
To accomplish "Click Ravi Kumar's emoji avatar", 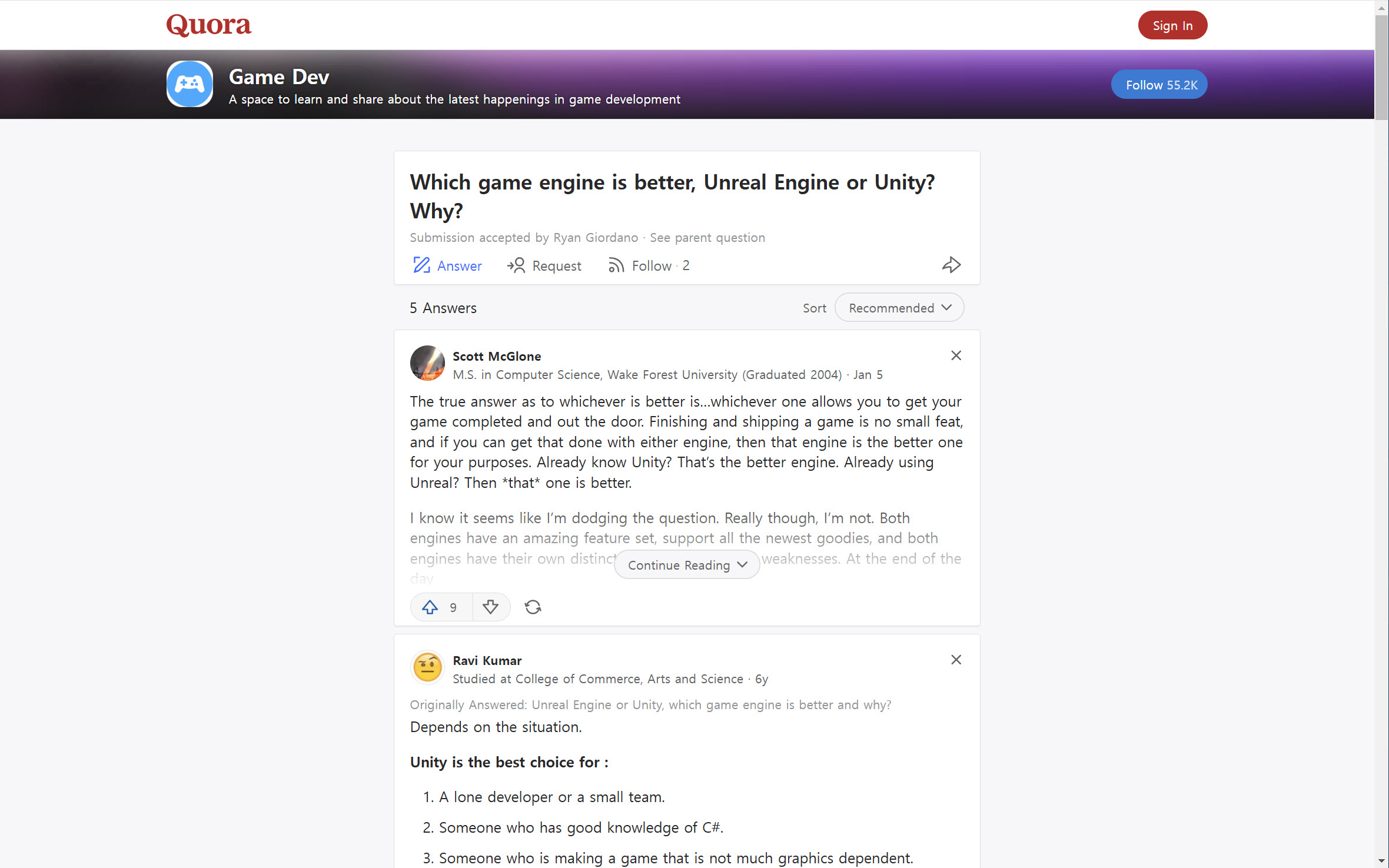I will (x=427, y=668).
